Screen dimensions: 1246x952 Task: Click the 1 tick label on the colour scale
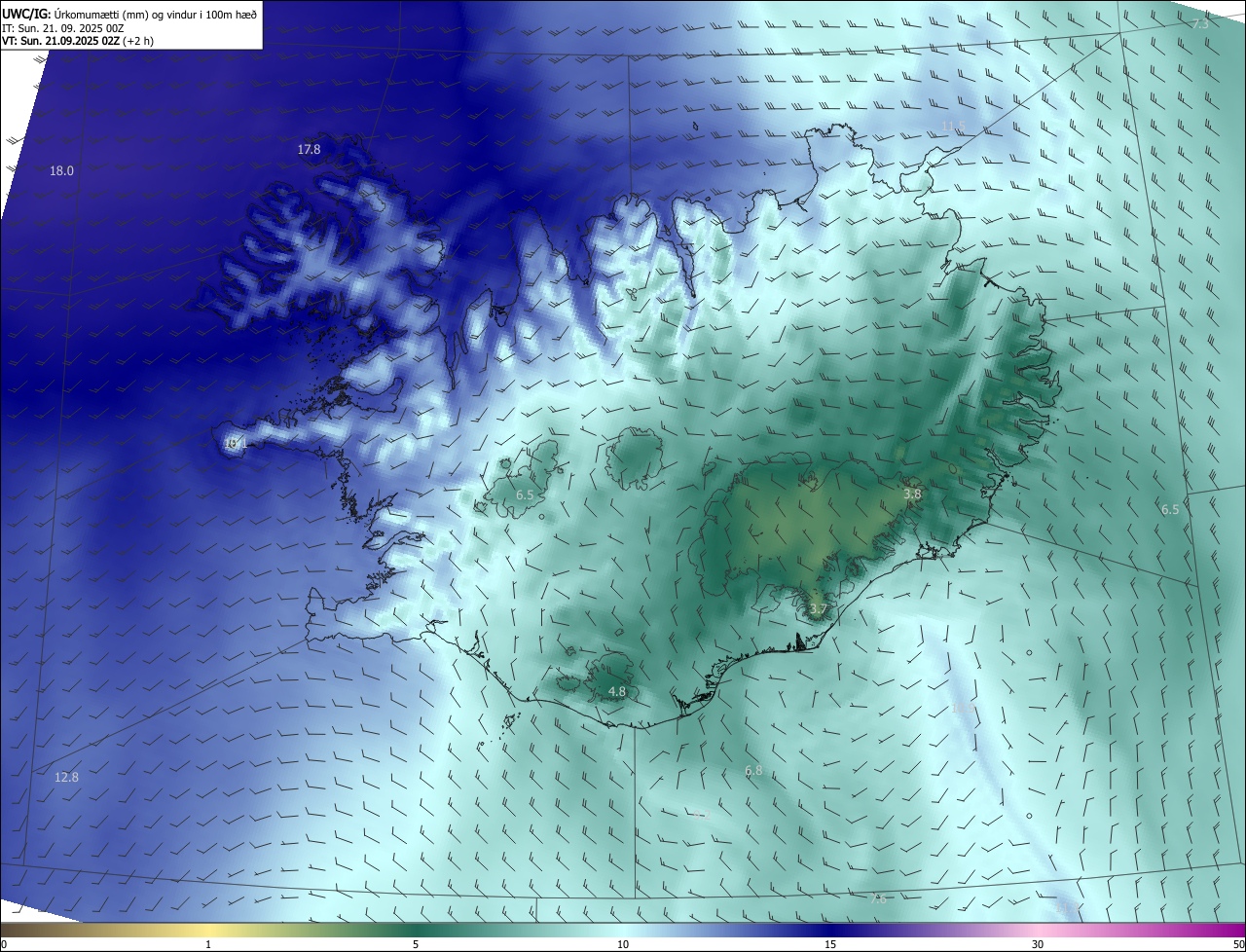[x=208, y=944]
